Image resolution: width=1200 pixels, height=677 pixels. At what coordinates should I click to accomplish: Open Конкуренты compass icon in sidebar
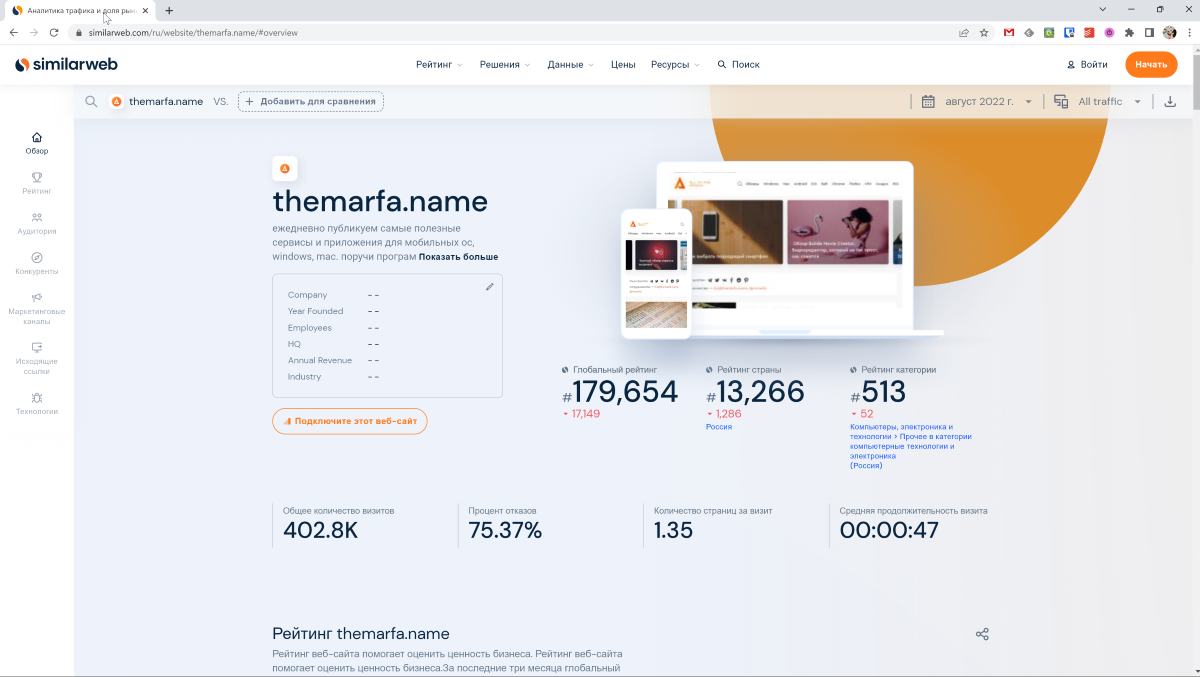coord(37,257)
